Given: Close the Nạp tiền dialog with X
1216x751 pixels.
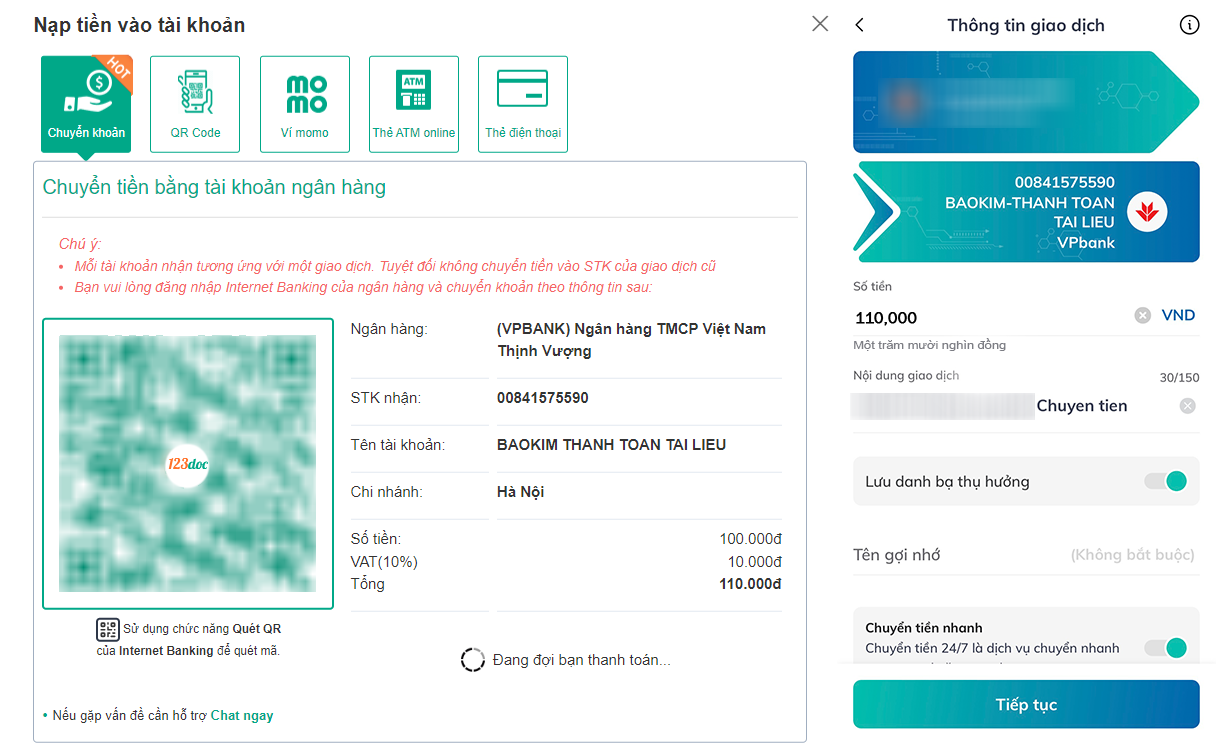Looking at the screenshot, I should tap(820, 24).
